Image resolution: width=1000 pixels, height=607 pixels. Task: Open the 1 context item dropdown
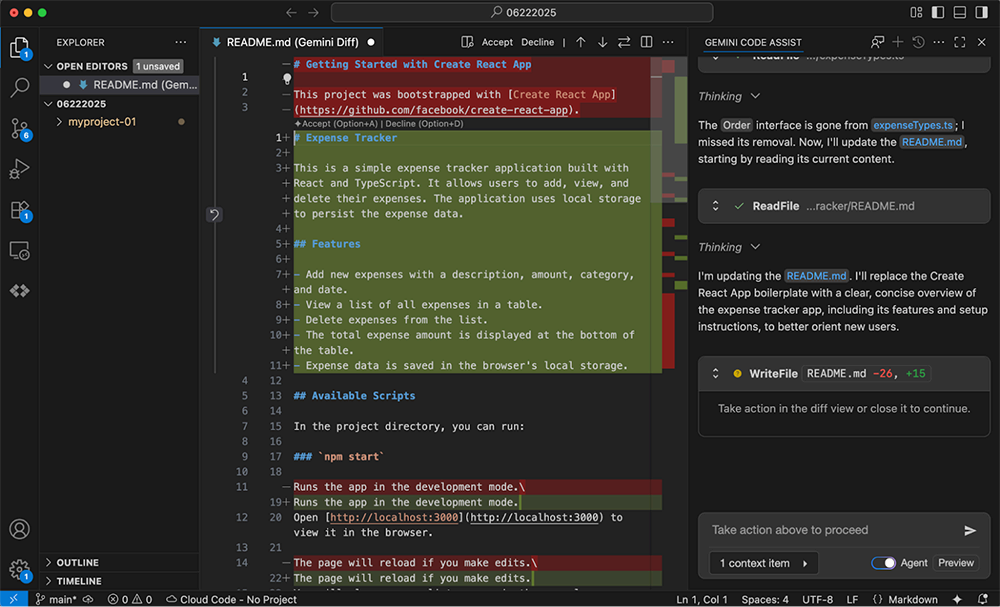click(x=763, y=563)
